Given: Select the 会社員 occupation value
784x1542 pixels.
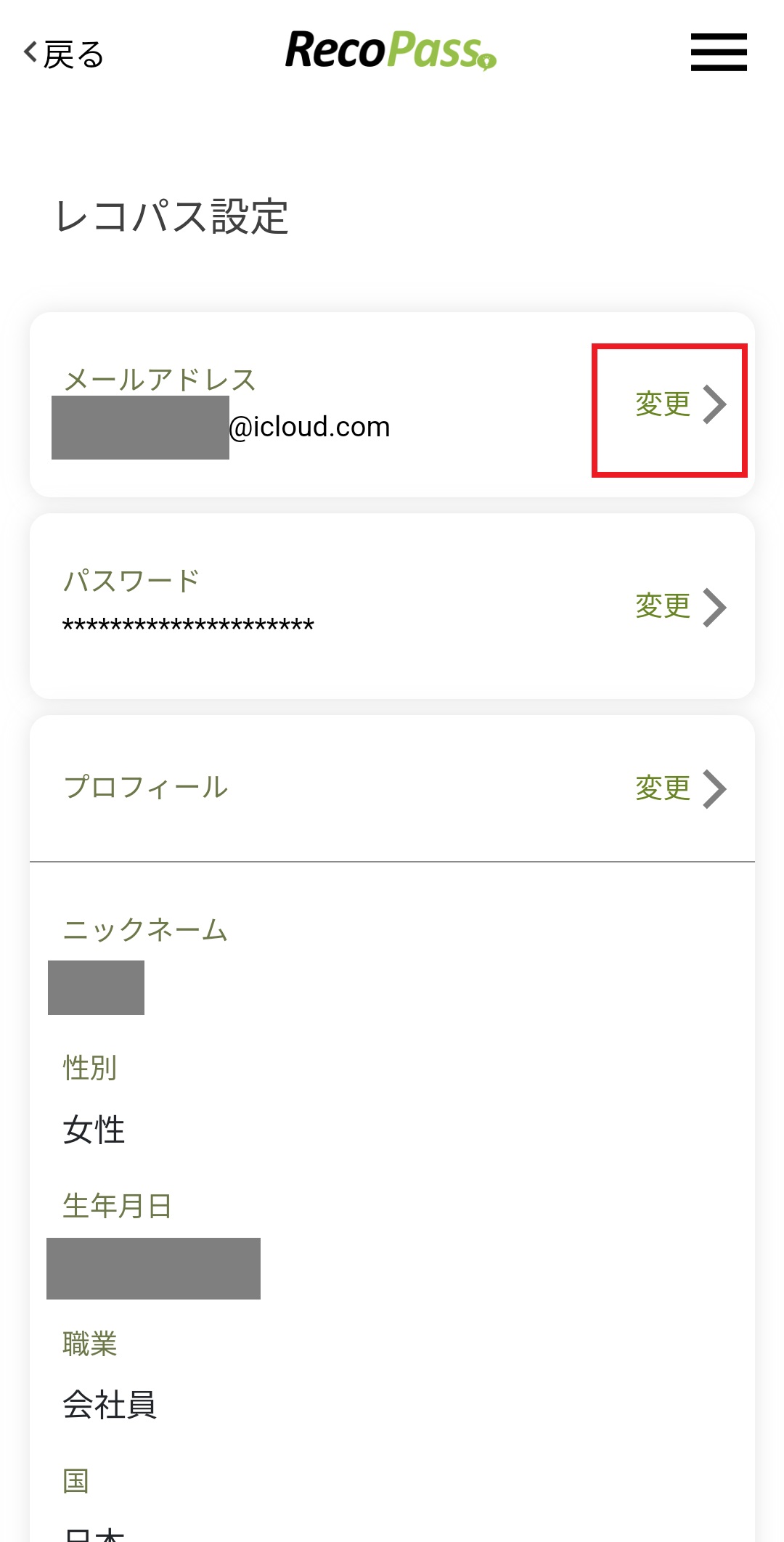Looking at the screenshot, I should click(x=110, y=1405).
